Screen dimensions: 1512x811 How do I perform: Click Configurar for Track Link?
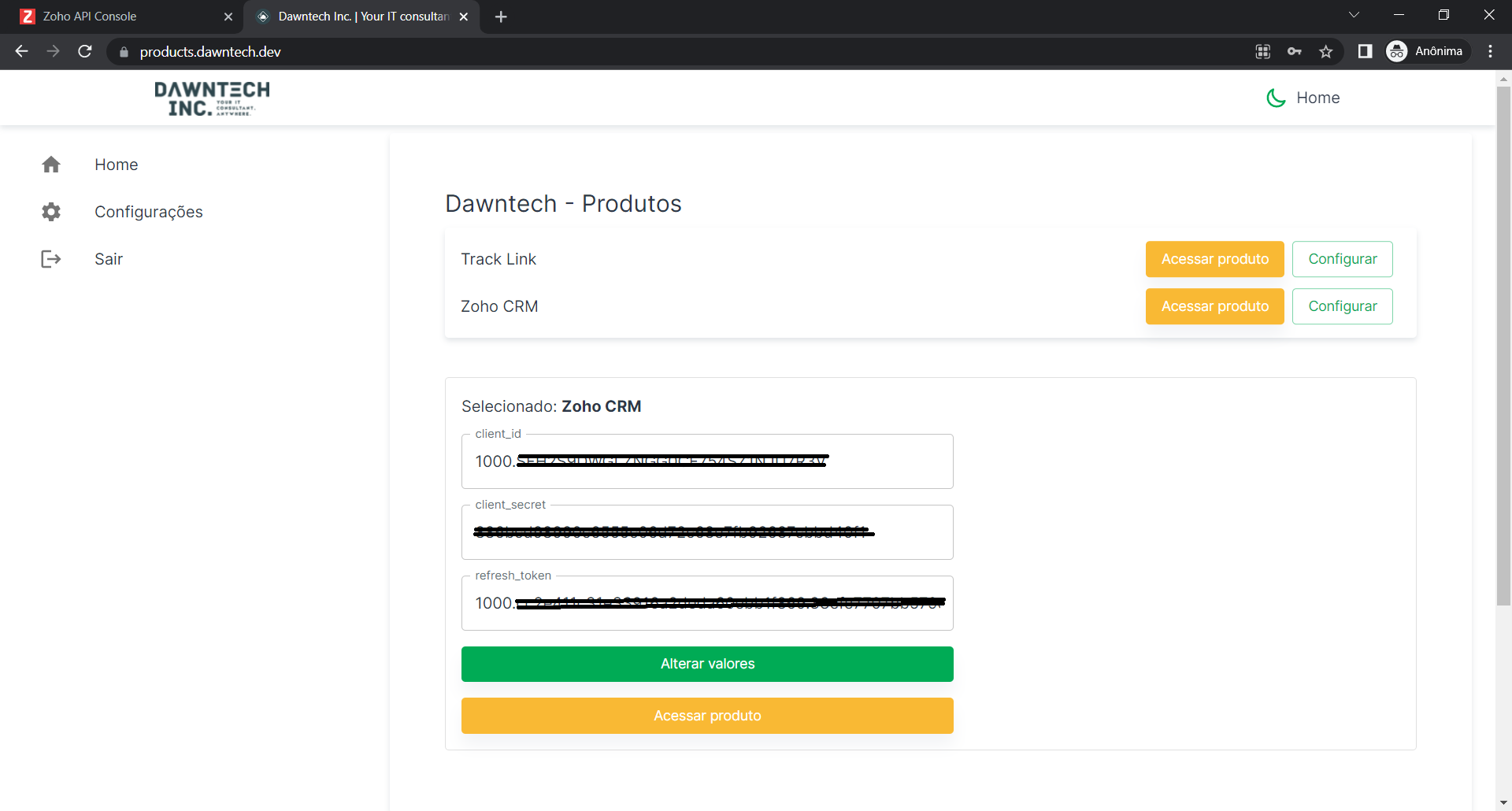pos(1342,259)
